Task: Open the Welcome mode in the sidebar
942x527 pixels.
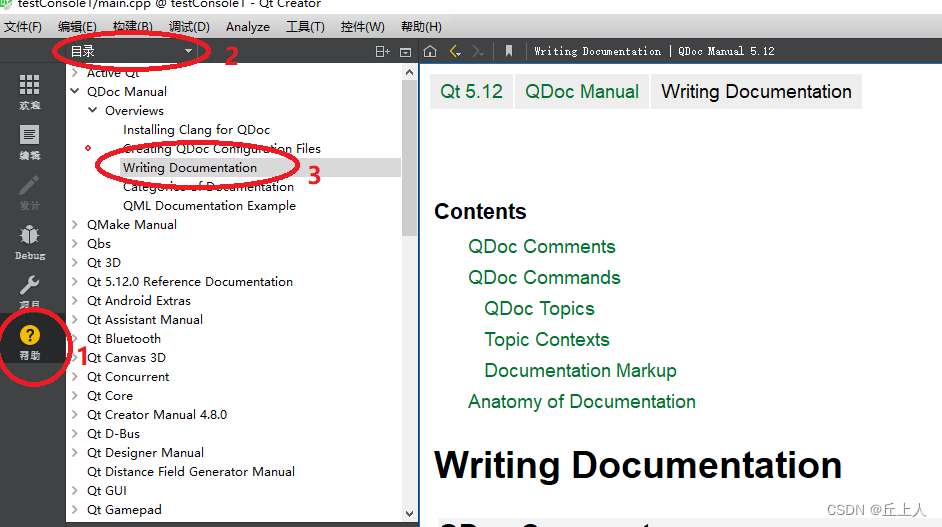Action: point(29,92)
